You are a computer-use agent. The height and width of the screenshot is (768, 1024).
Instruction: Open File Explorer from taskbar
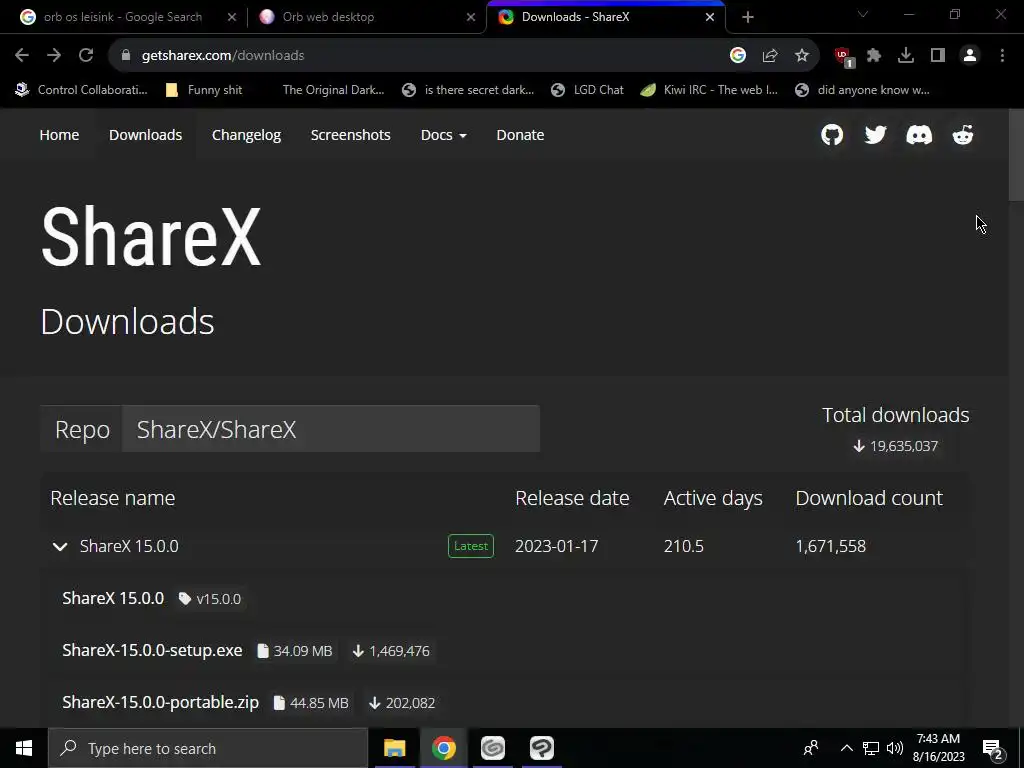[394, 748]
